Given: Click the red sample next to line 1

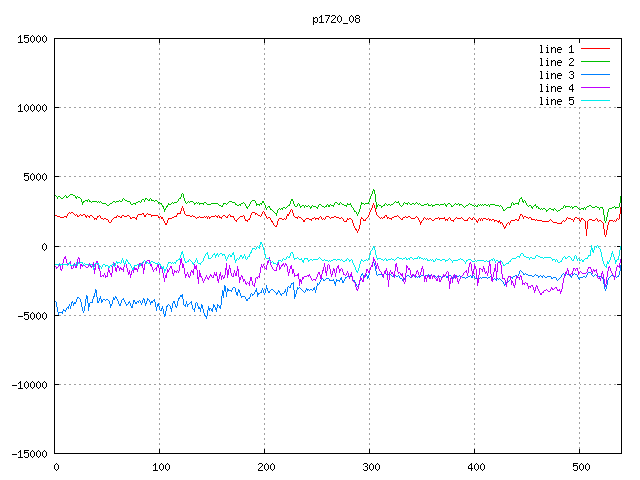Looking at the screenshot, I should [x=596, y=49].
